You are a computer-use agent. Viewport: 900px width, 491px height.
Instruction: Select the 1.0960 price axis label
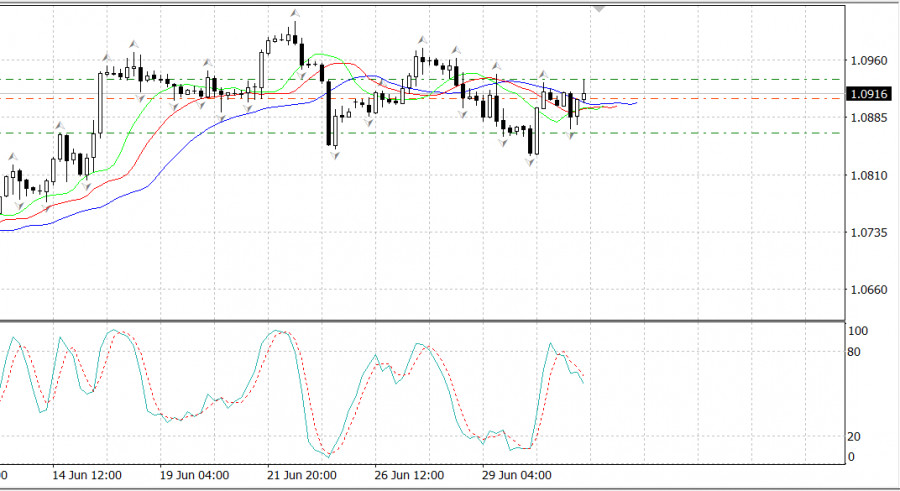pos(867,60)
